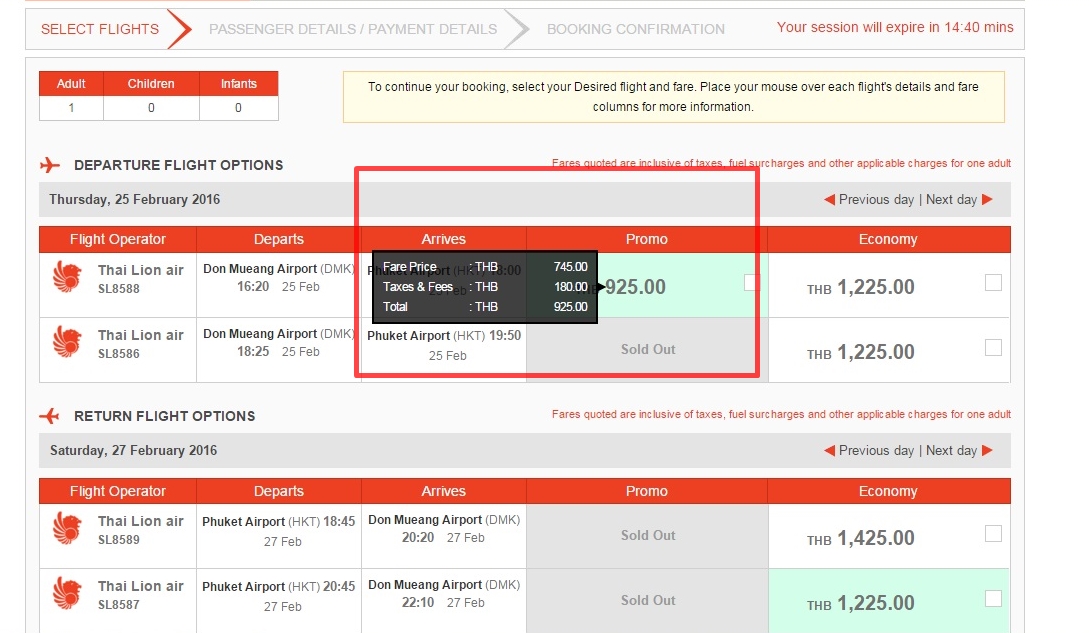Viewport: 1089px width, 633px height.
Task: Click the departure plane icon beside Departure Flight Options
Action: 50,165
